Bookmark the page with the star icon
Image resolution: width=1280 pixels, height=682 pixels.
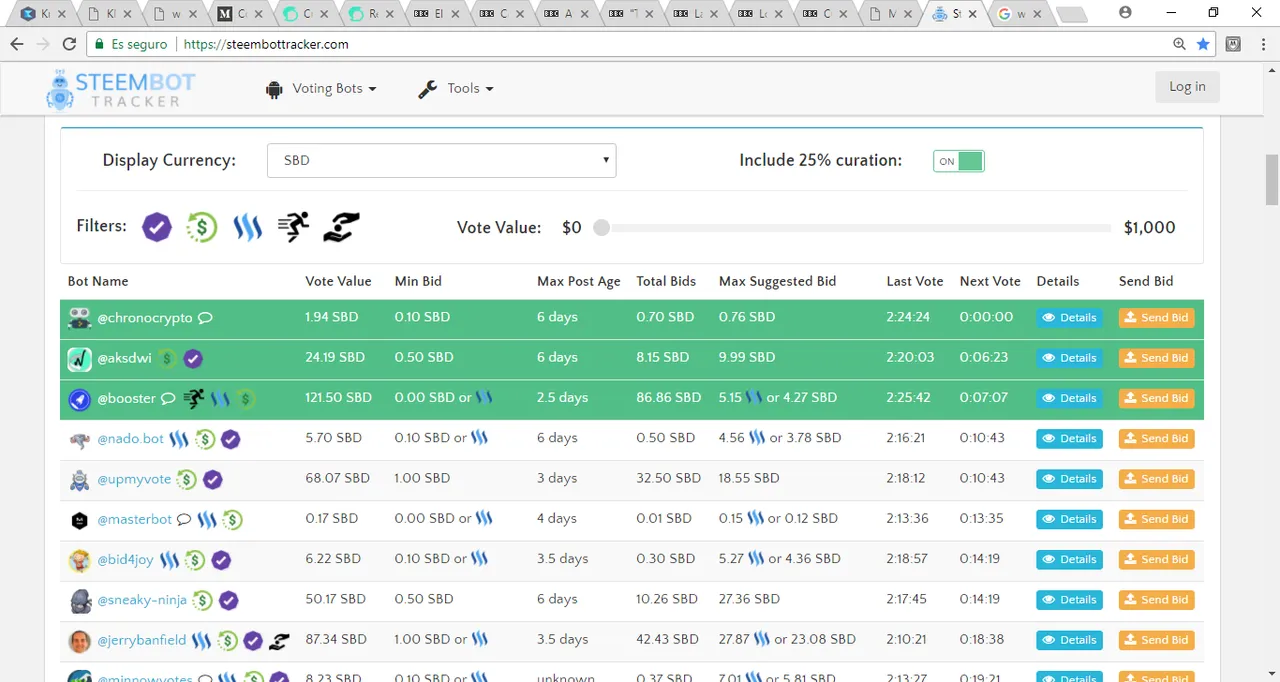point(1203,44)
